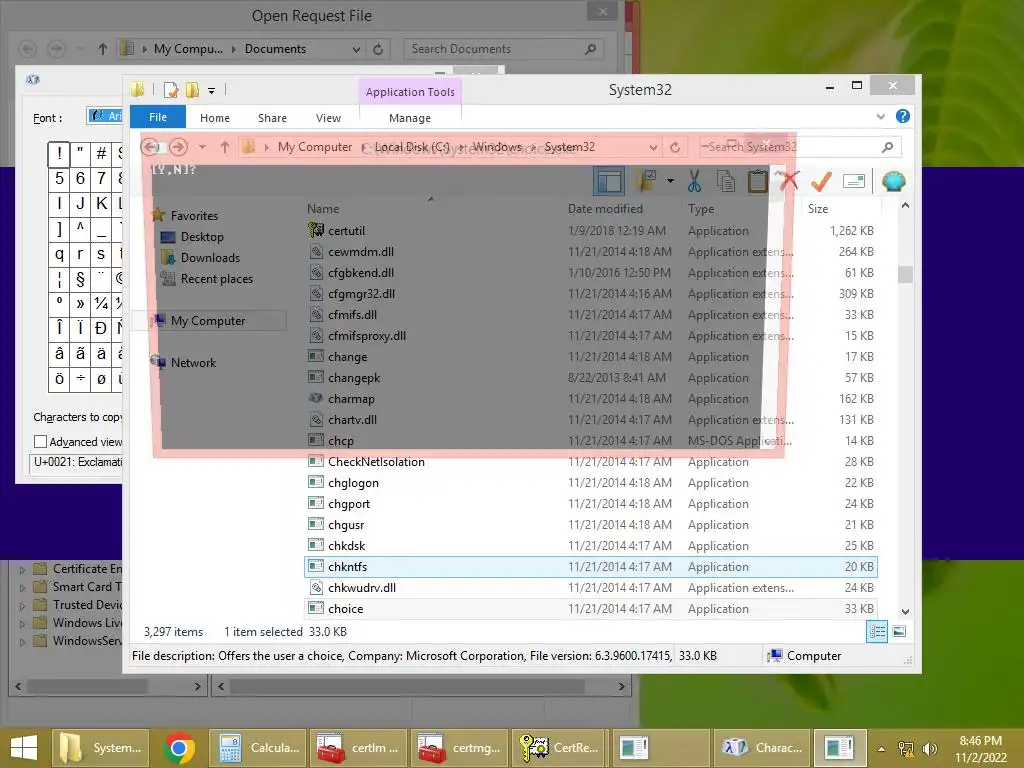The width and height of the screenshot is (1024, 768).
Task: Switch to the large icons view layout
Action: tap(899, 632)
